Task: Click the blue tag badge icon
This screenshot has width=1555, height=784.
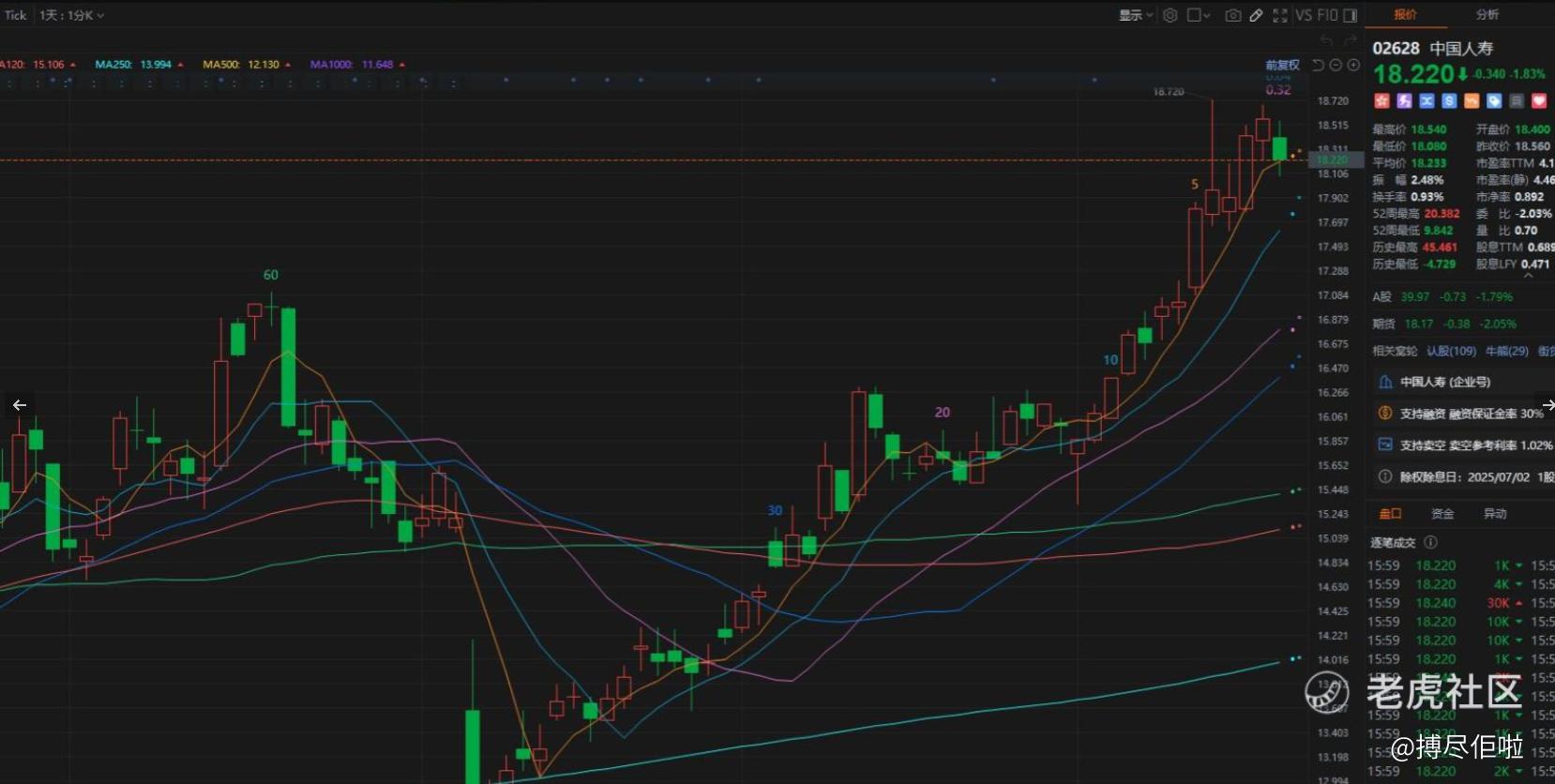Action: click(x=1494, y=100)
